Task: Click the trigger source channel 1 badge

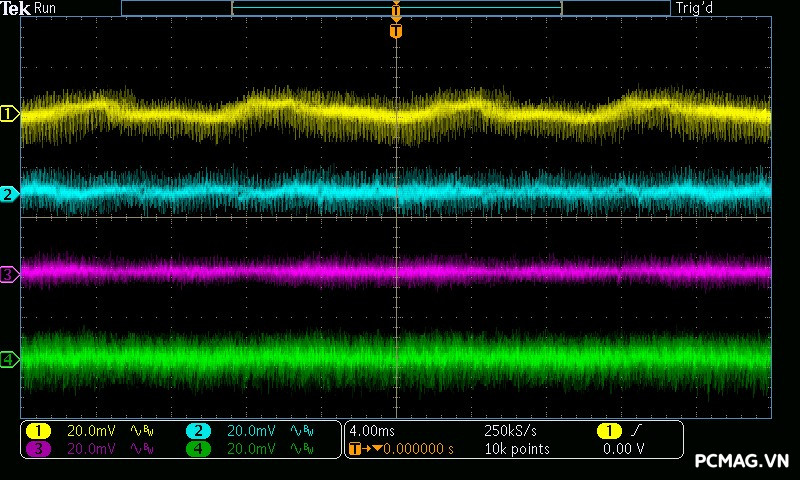Action: pyautogui.click(x=608, y=431)
